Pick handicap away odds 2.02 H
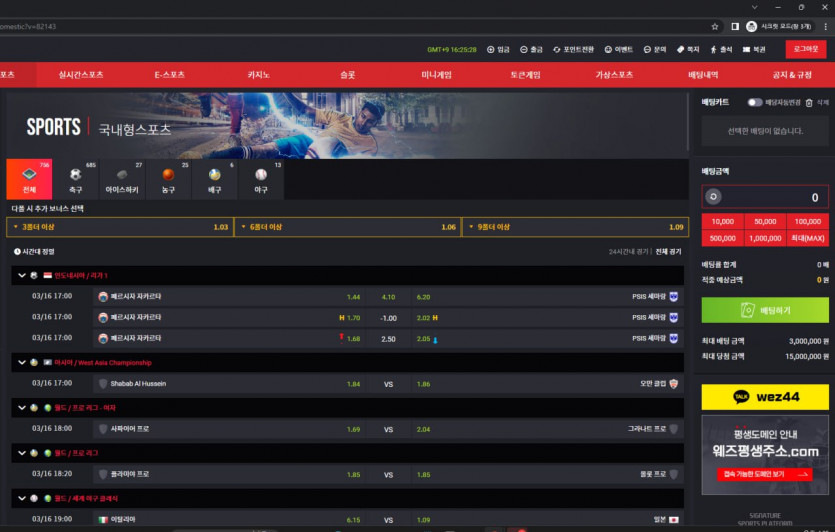 tap(427, 318)
